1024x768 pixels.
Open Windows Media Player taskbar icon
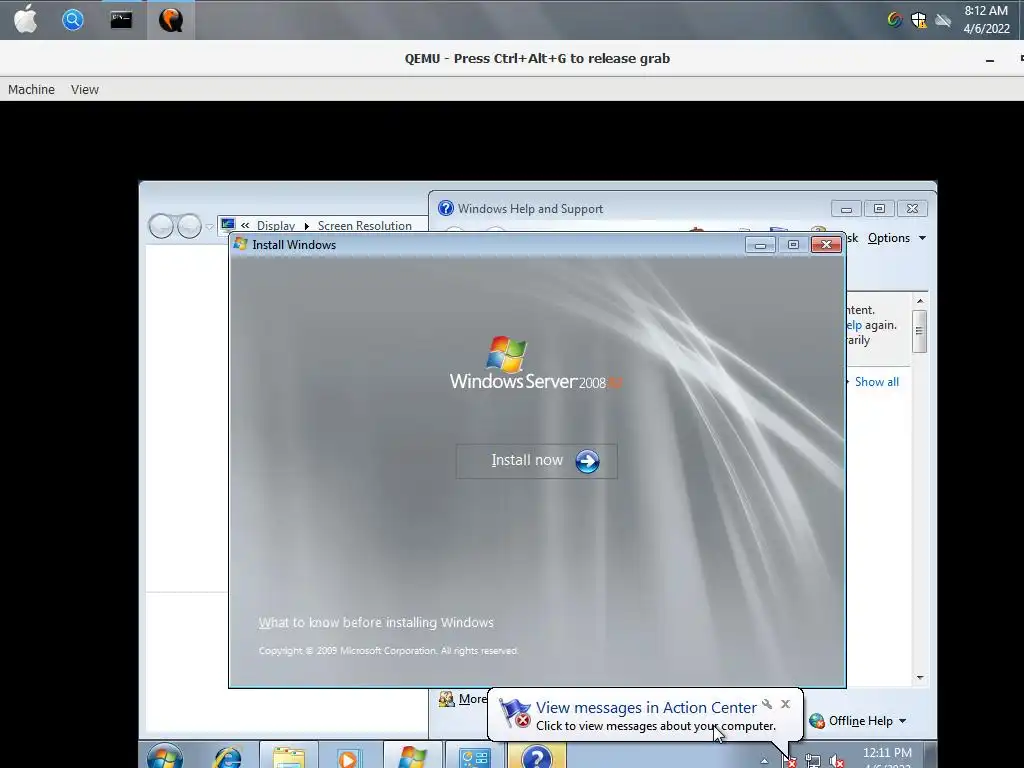tap(348, 756)
